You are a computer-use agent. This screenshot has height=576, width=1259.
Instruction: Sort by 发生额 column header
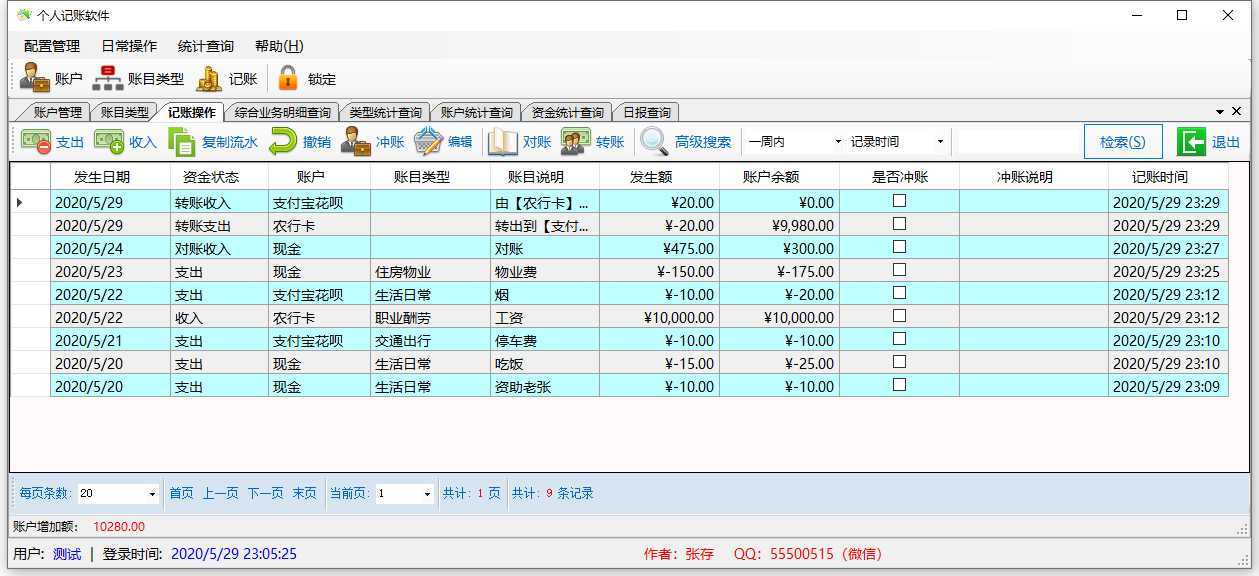pyautogui.click(x=659, y=177)
